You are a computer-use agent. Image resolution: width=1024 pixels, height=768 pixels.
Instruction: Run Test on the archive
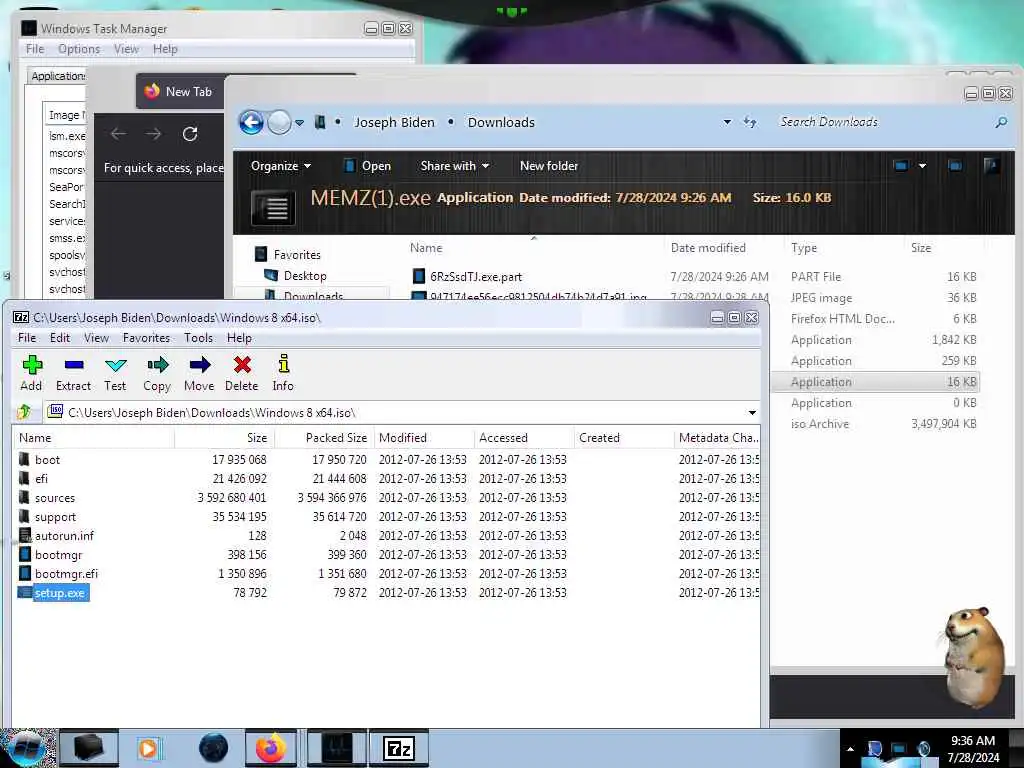tap(115, 373)
